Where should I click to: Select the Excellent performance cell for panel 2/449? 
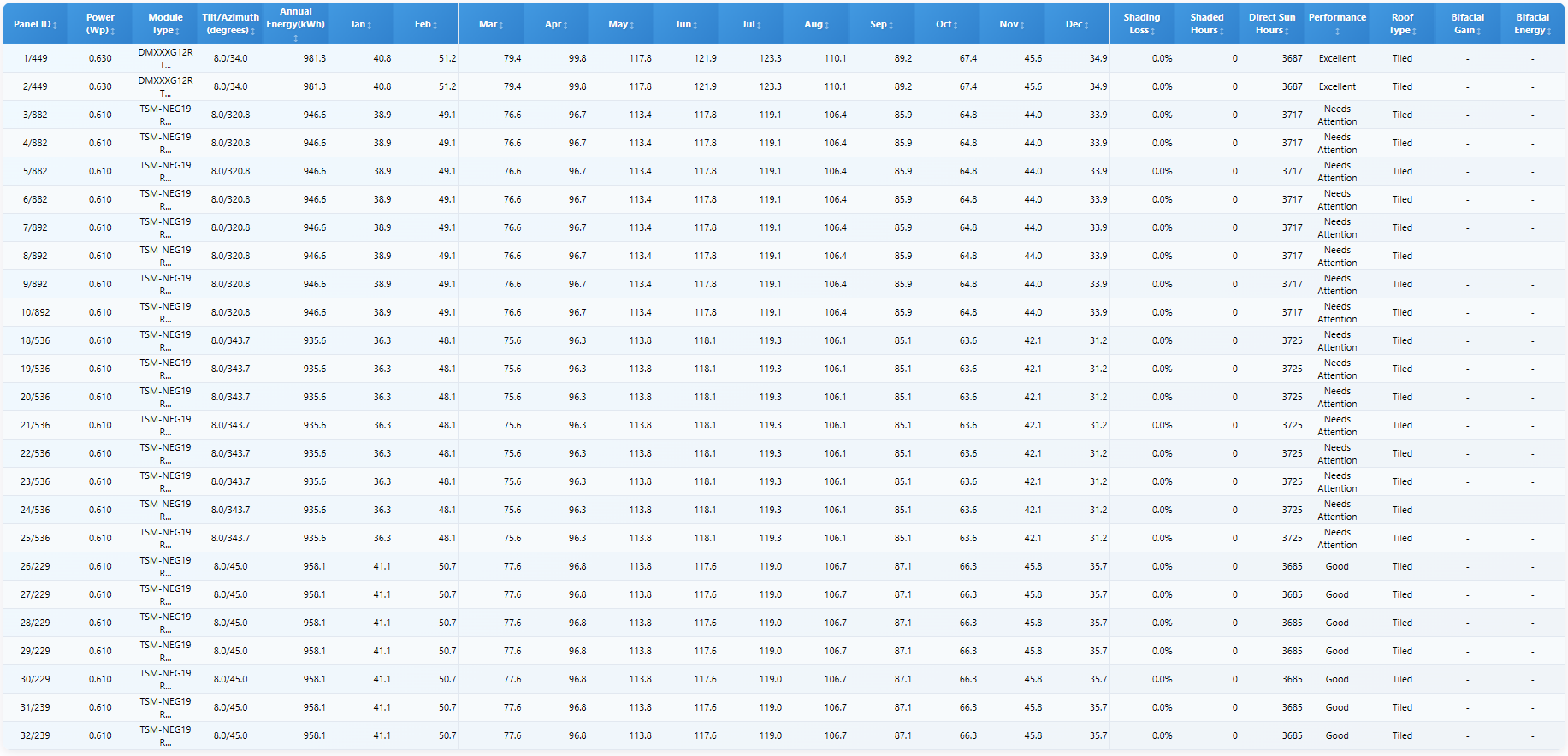(1337, 86)
